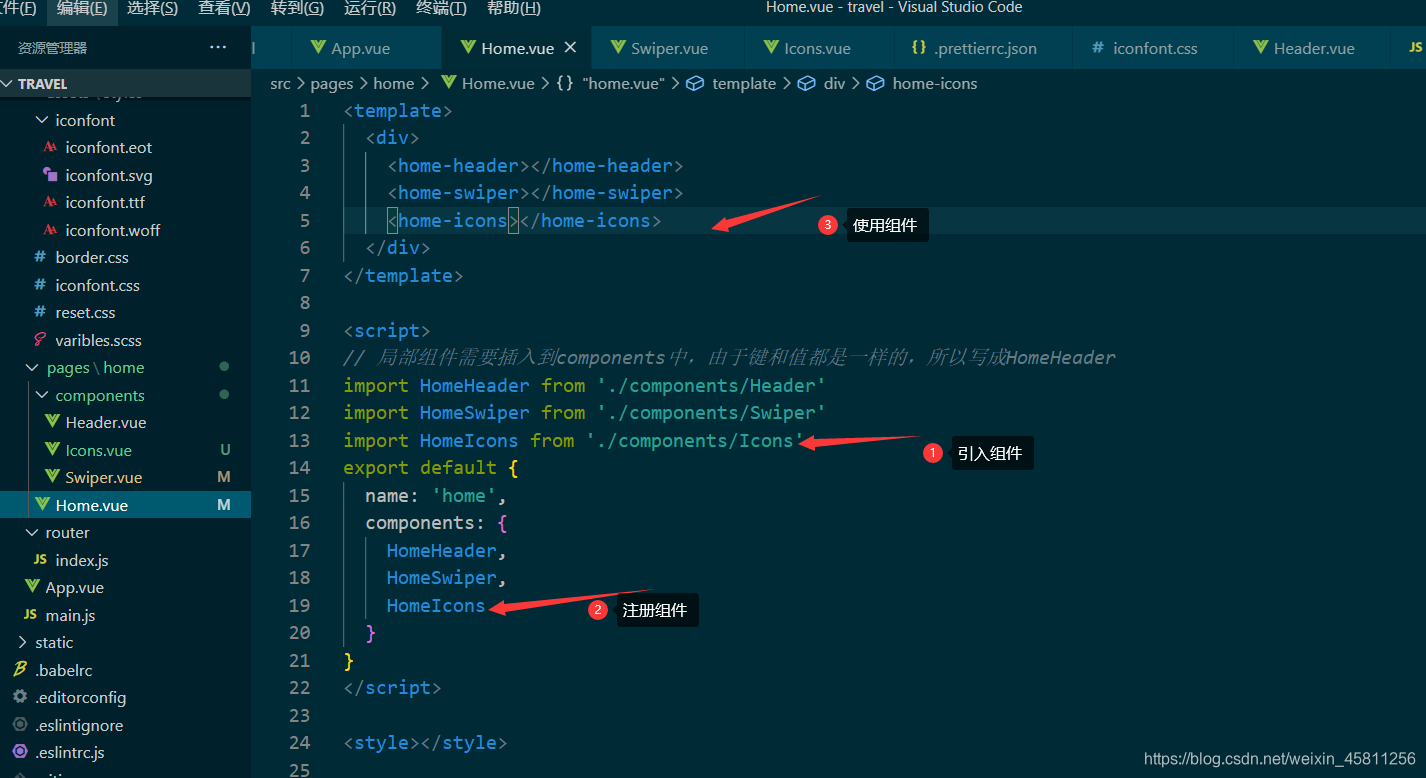Open the 终端(T) menu
Screen dimensions: 1426x778
(x=441, y=8)
